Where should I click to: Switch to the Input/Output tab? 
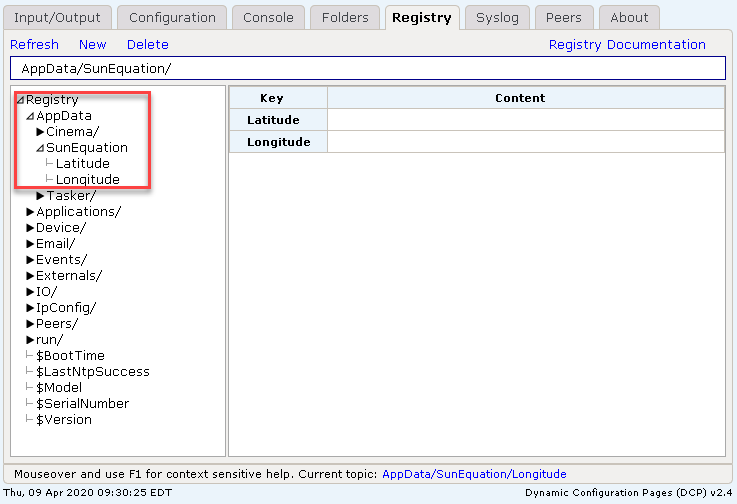[57, 17]
